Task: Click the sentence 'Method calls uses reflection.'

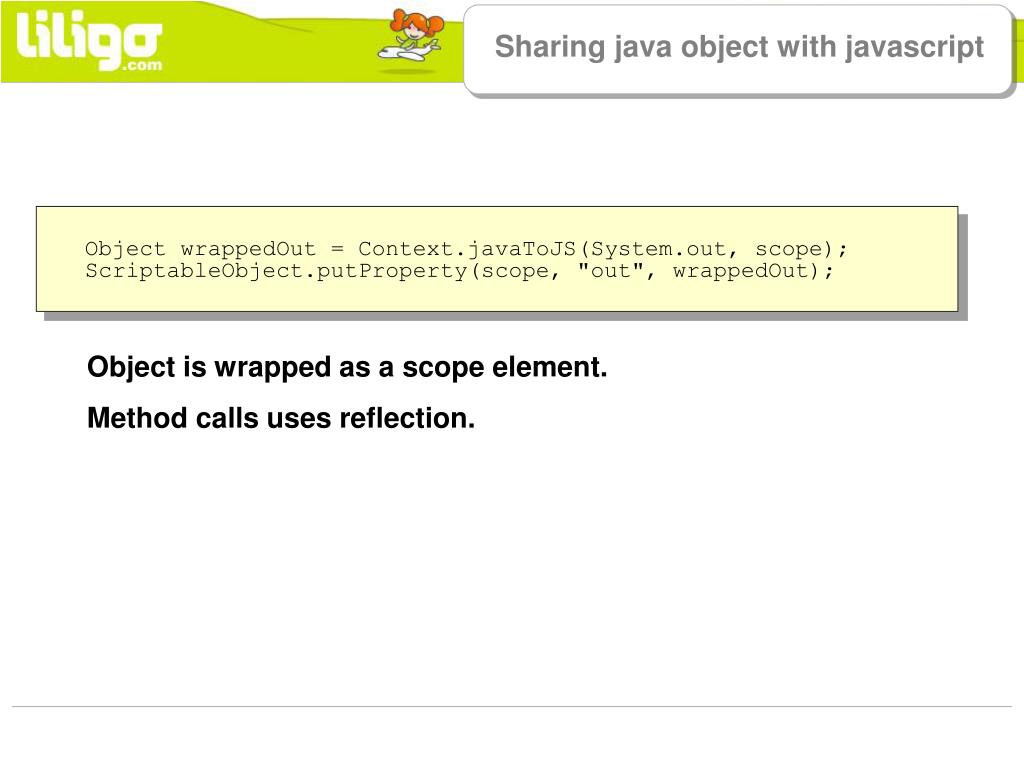Action: coord(281,418)
